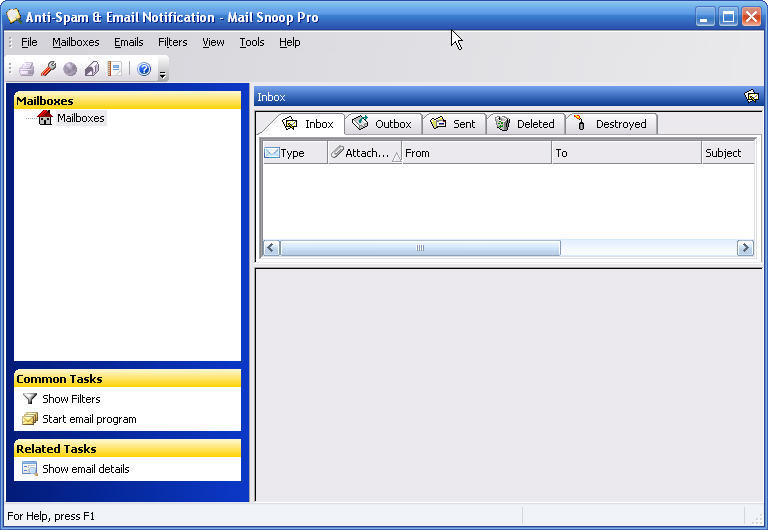Click the Show email details link

coord(86,469)
